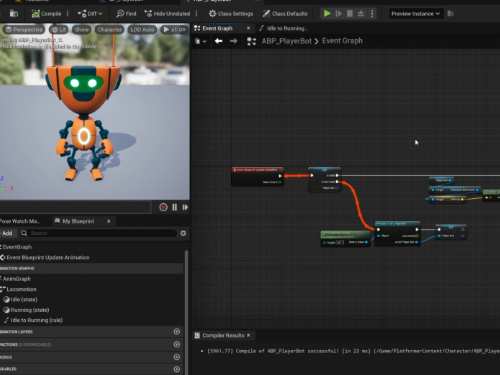Step the preview animation forward
Viewport: 500px width, 375px height.
(185, 207)
